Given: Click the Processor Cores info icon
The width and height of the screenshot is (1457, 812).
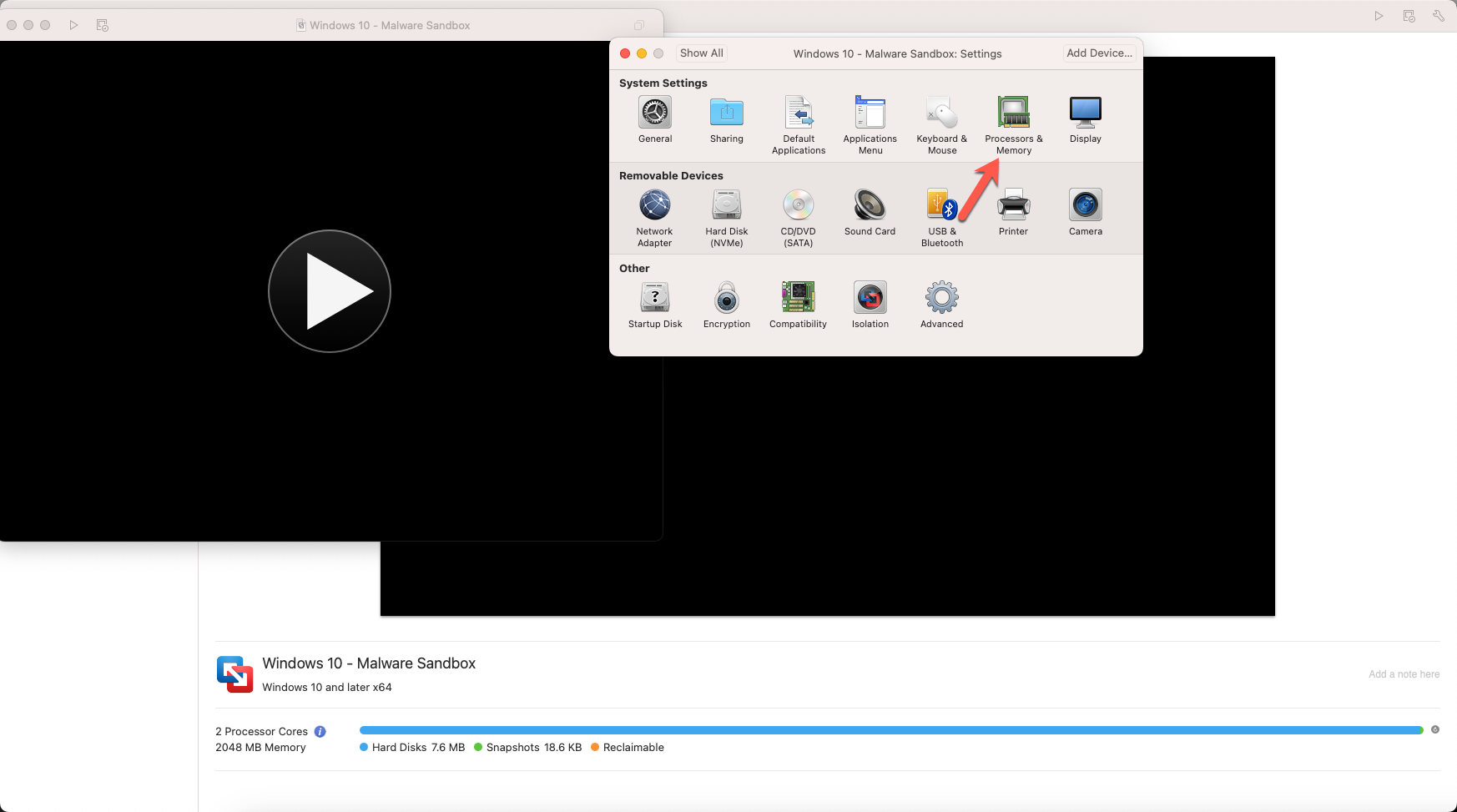Looking at the screenshot, I should click(x=320, y=730).
